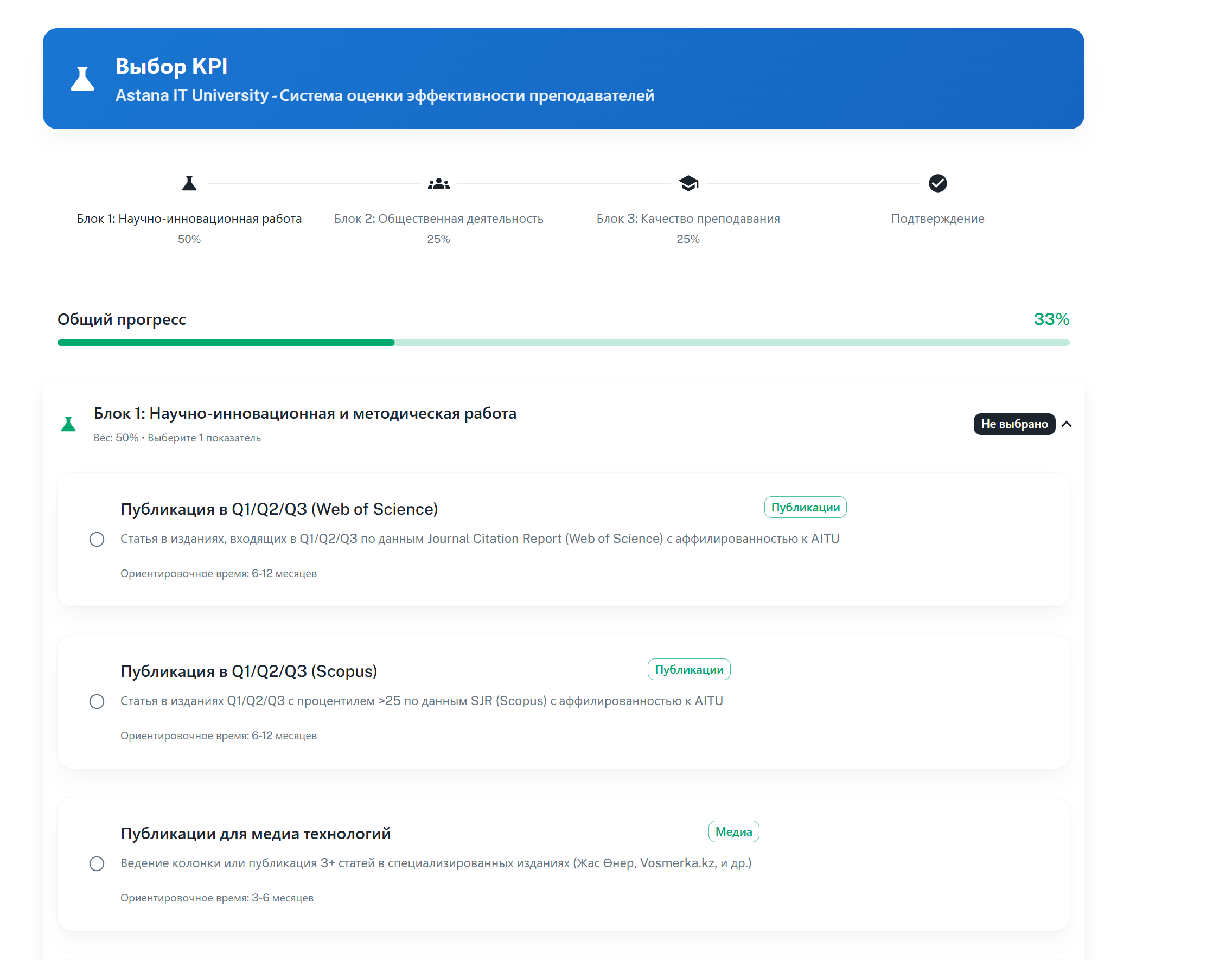Click the Публикация в Q1/Q2/Q3 (Scopus) title
Viewport: 1232px width, 960px height.
tap(249, 671)
